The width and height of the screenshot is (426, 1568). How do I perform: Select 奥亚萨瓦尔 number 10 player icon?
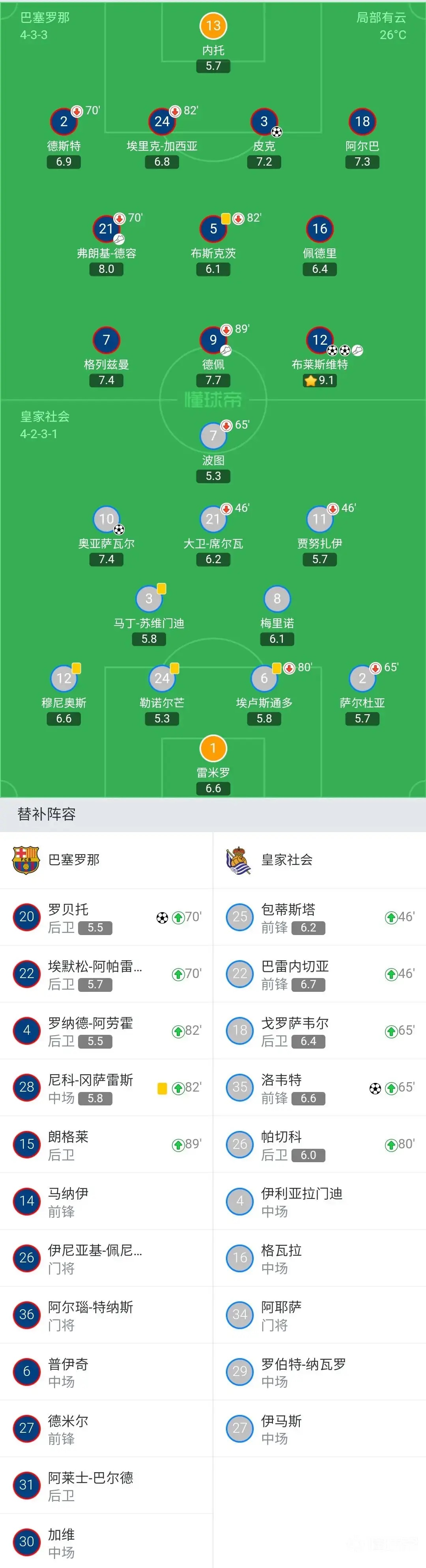point(106,519)
